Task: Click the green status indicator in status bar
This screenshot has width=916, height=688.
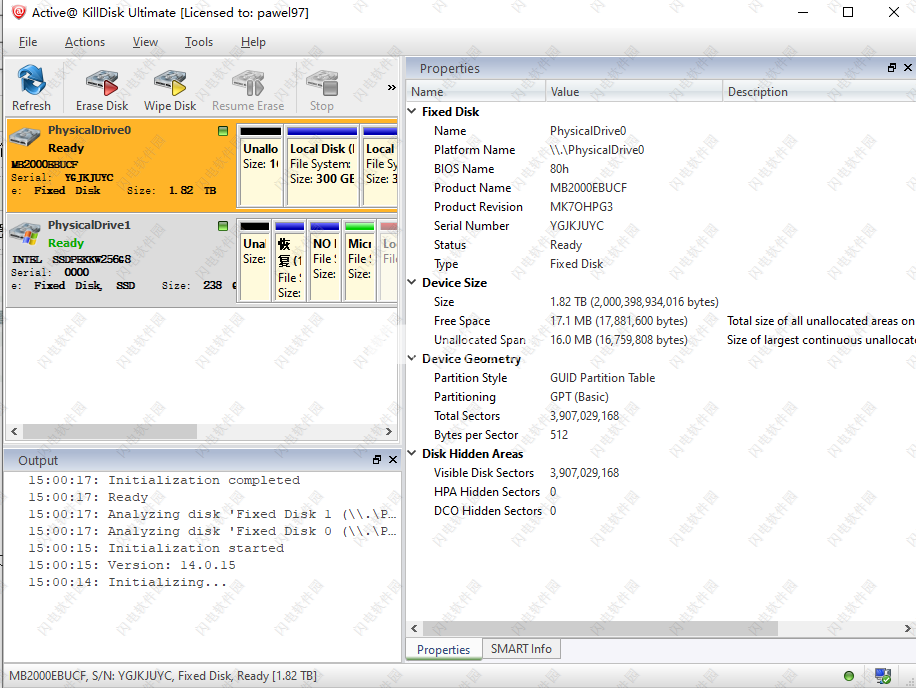Action: (849, 676)
